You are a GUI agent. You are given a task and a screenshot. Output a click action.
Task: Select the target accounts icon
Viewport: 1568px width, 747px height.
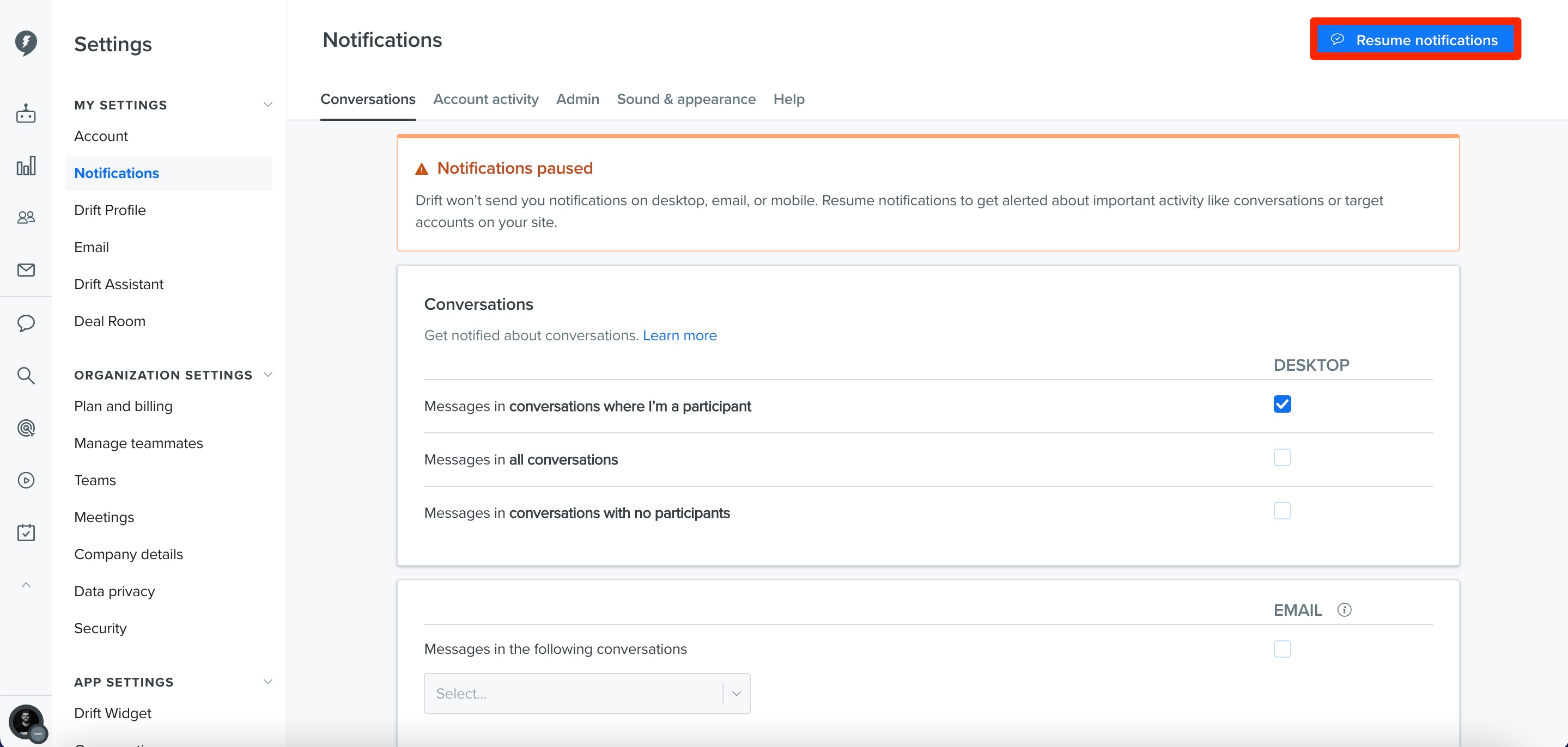[26, 428]
